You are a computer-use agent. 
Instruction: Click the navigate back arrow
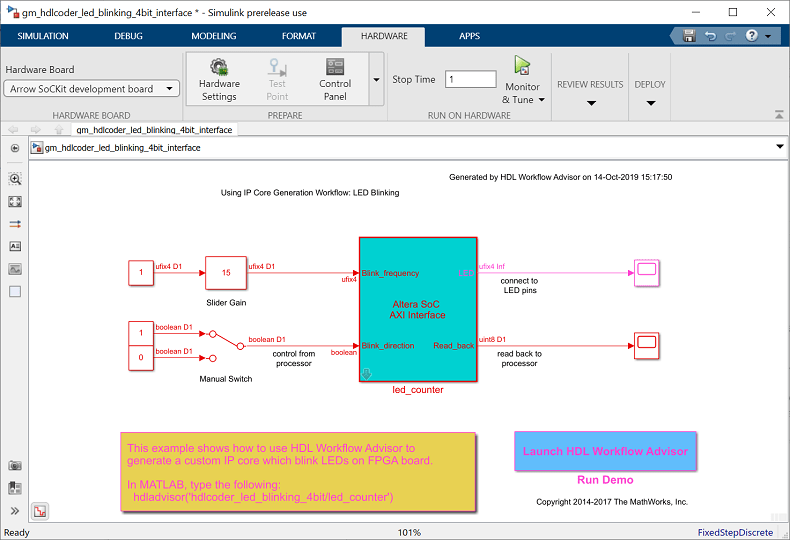pyautogui.click(x=13, y=129)
